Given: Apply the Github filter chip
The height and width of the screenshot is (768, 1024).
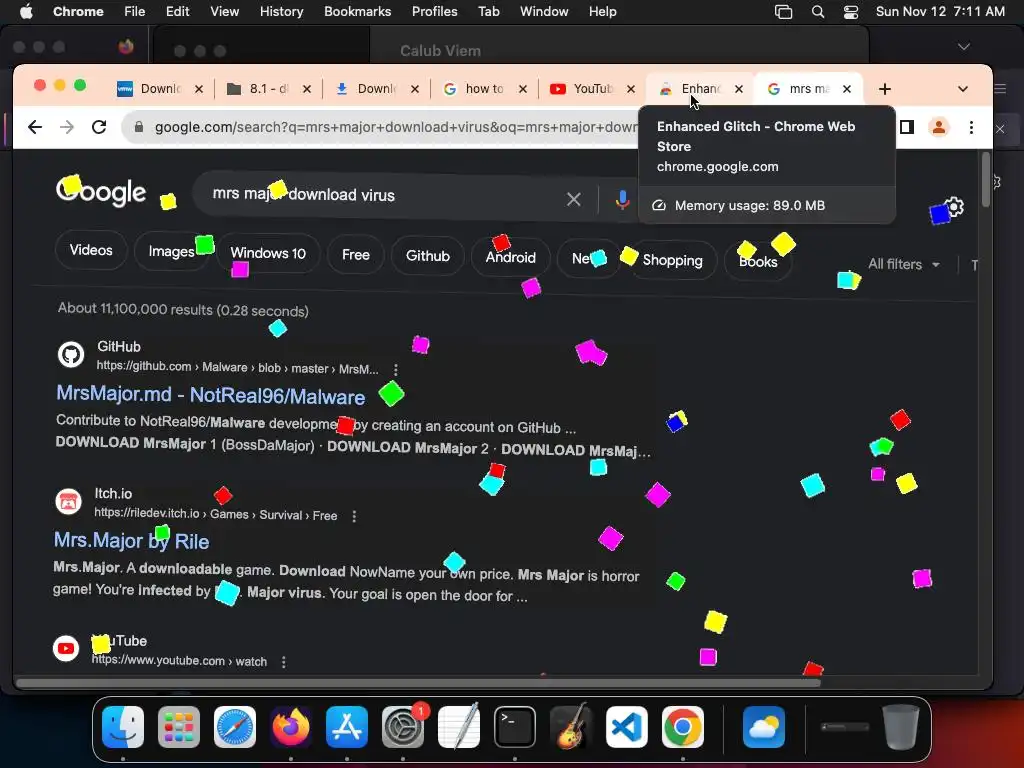Looking at the screenshot, I should click(x=428, y=256).
